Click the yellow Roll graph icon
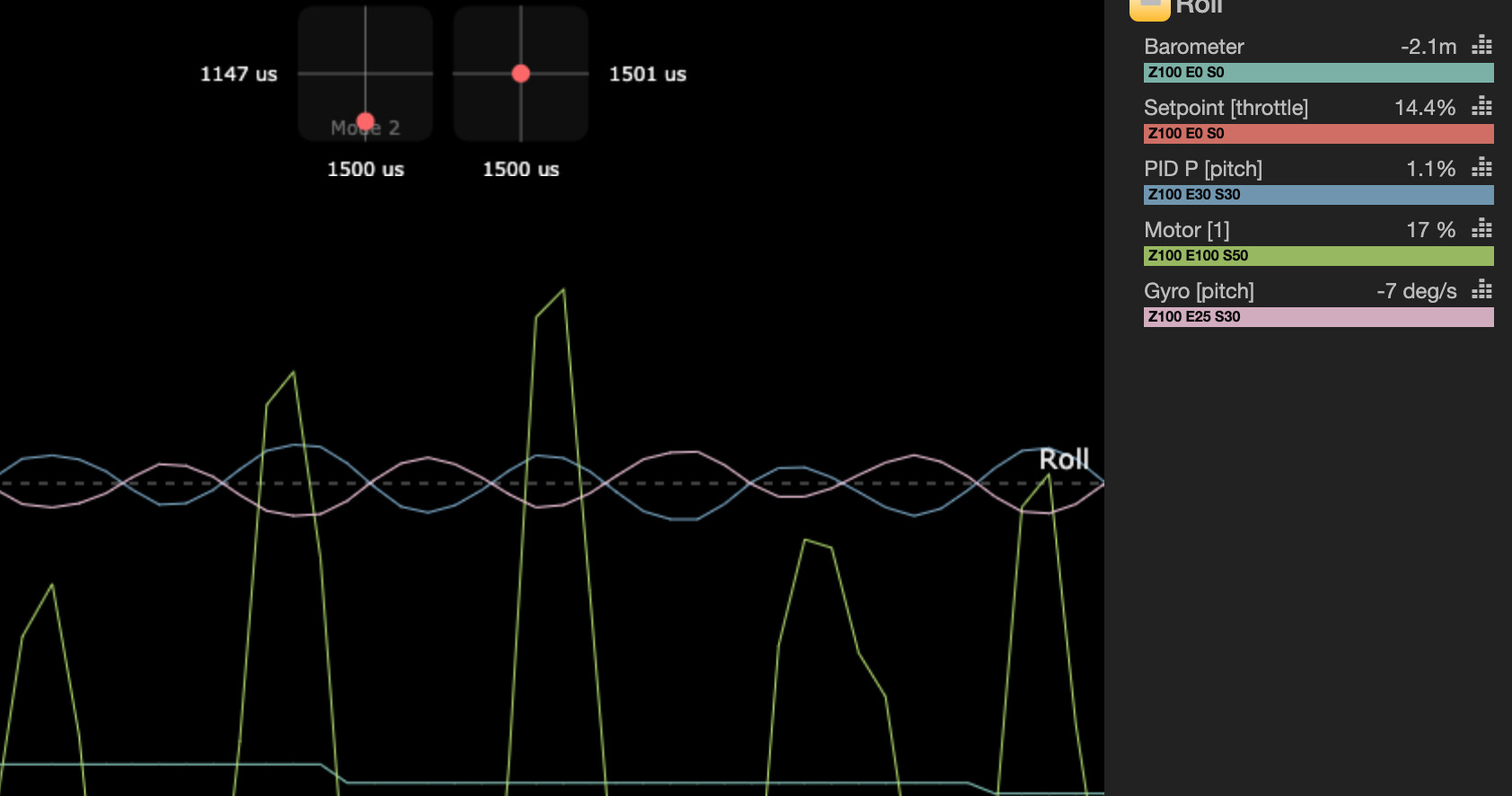Viewport: 1512px width, 796px height. [1149, 7]
